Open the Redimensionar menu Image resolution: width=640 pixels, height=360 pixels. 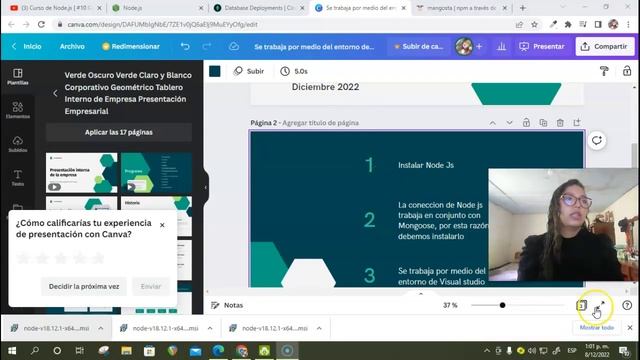click(x=131, y=47)
